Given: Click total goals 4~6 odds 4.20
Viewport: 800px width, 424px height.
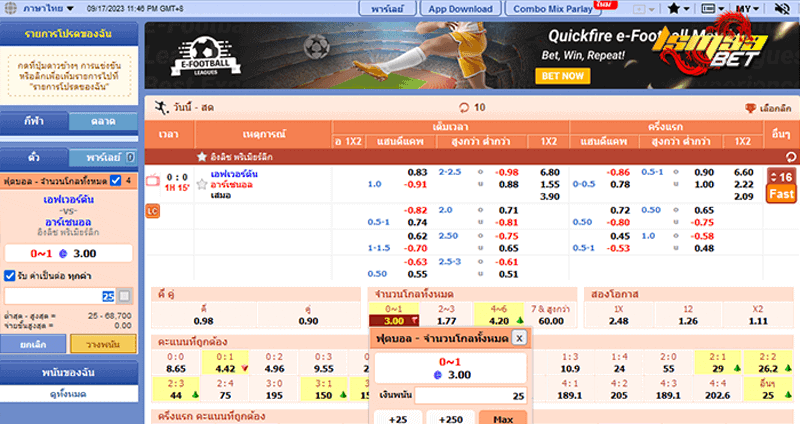Looking at the screenshot, I should click(499, 321).
